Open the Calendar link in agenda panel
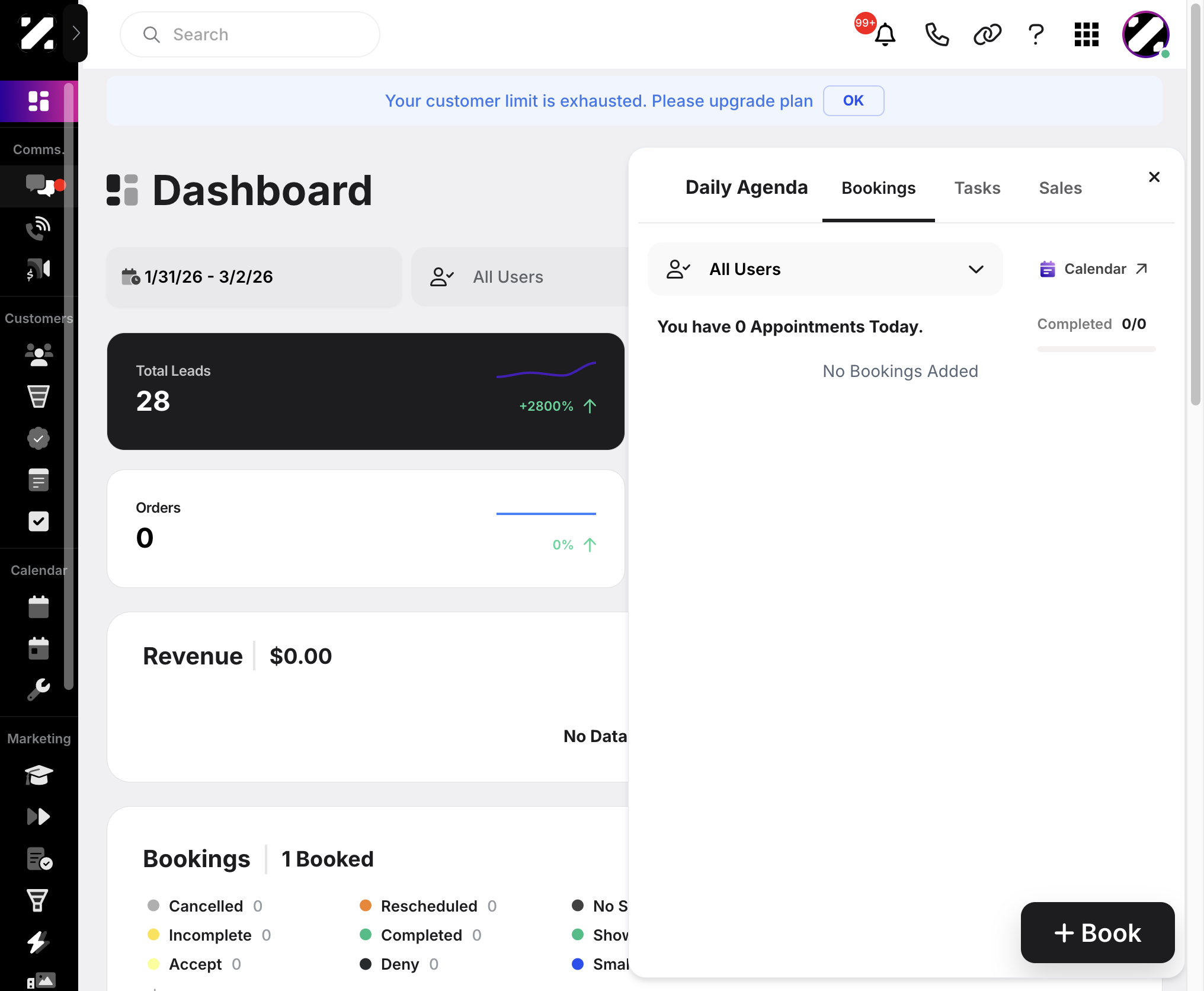Screen dimensions: 1204x991 point(1094,269)
